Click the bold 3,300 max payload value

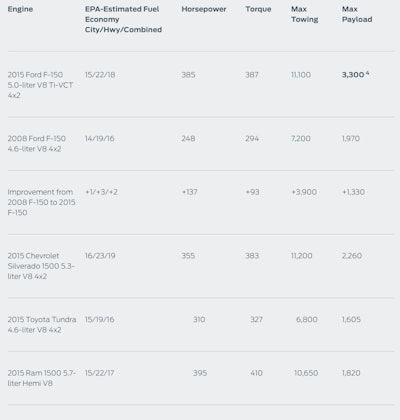353,75
